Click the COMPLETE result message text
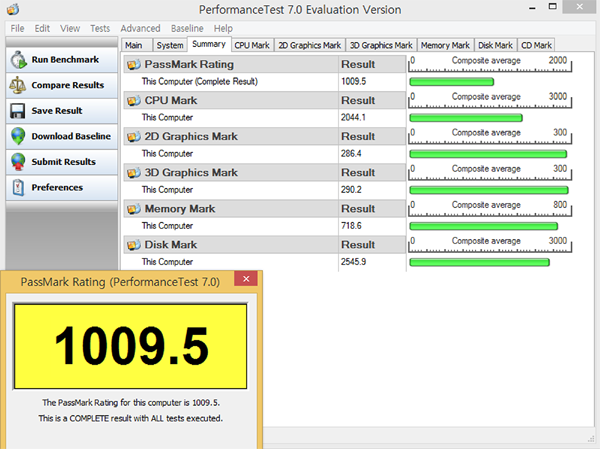600x449 pixels. coord(130,418)
